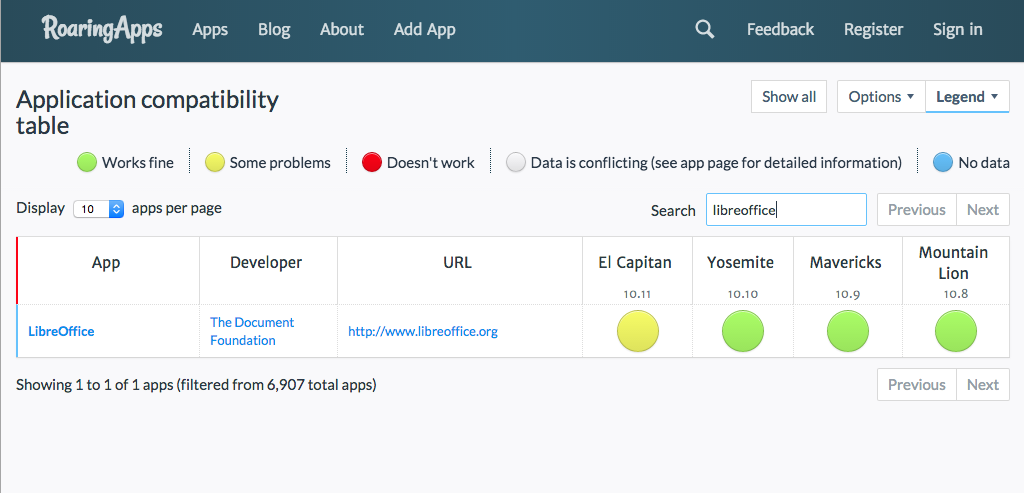Visit the http://www.libreoffice.org link
The width and height of the screenshot is (1024, 493).
(x=423, y=331)
